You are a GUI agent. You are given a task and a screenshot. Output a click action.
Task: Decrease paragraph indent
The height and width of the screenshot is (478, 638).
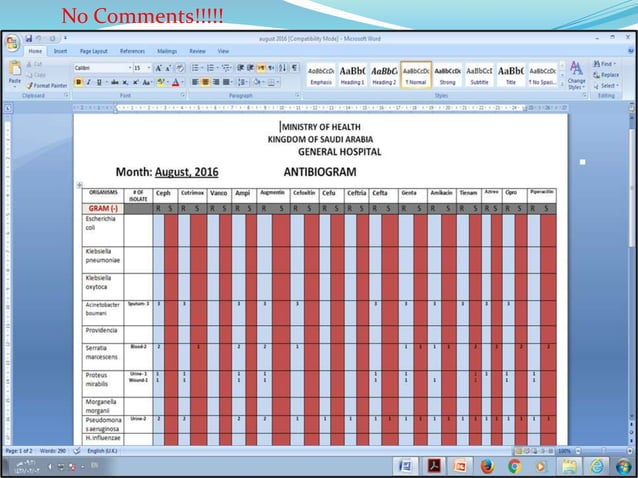tap(240, 68)
